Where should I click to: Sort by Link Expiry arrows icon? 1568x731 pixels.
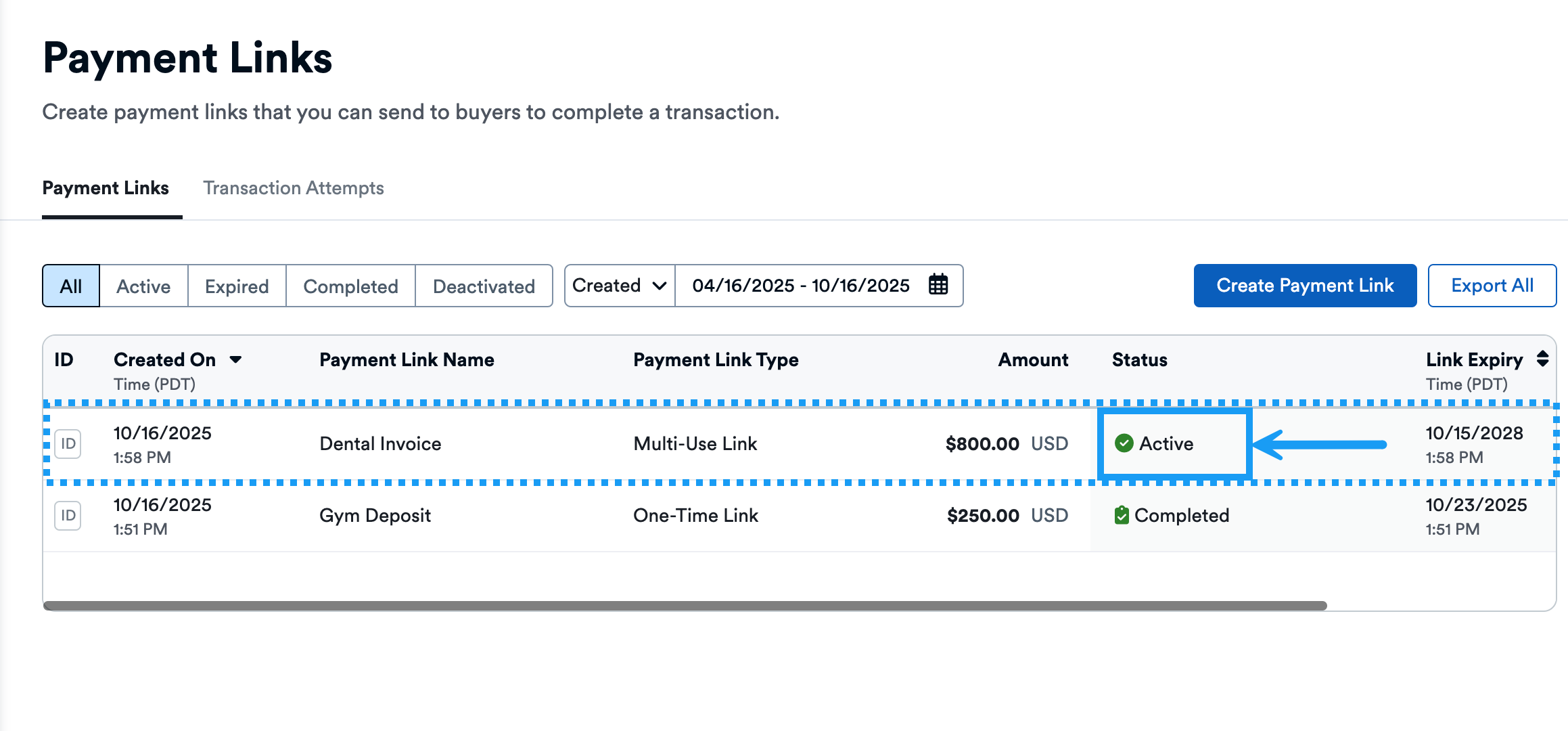(1542, 359)
